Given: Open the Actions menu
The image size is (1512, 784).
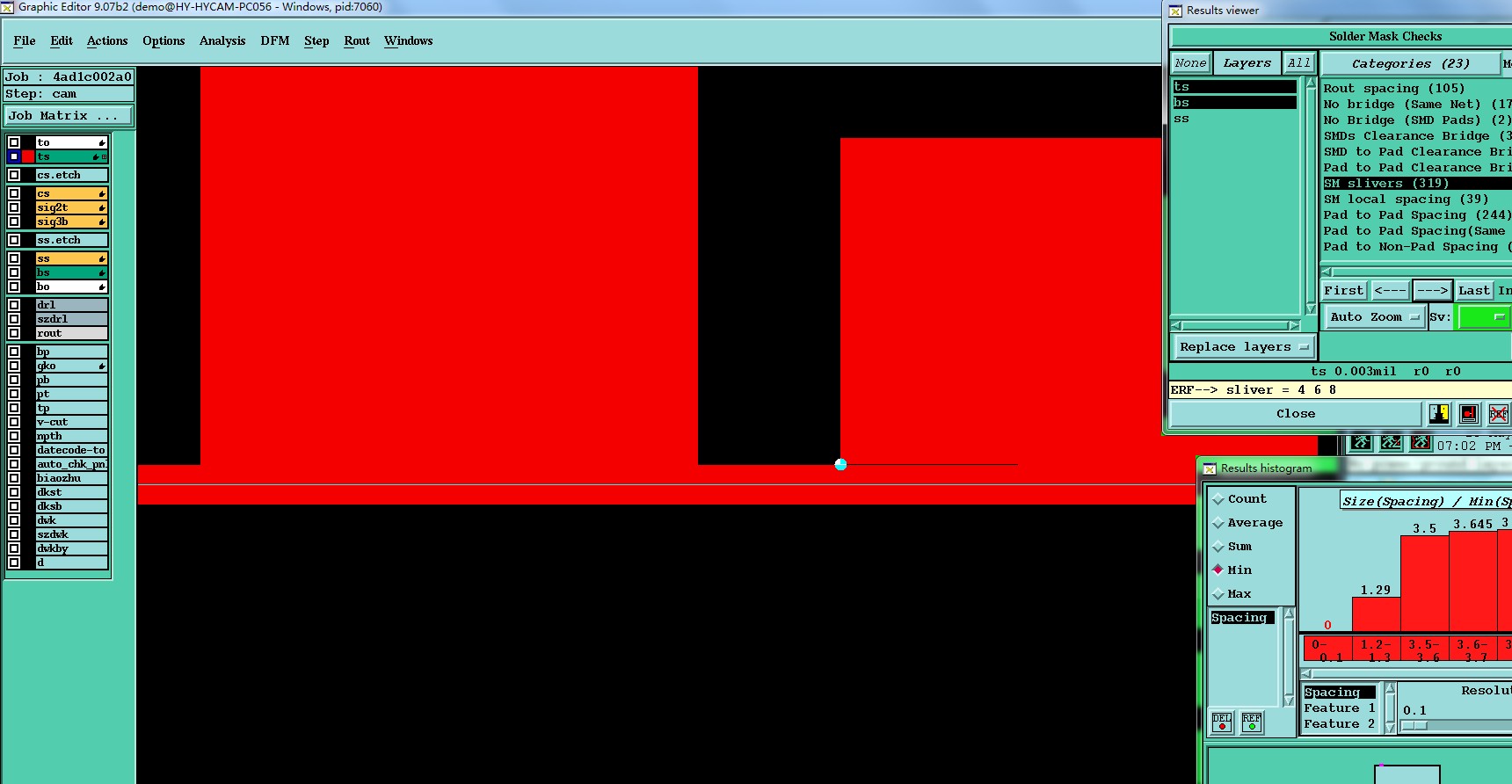Looking at the screenshot, I should (107, 41).
